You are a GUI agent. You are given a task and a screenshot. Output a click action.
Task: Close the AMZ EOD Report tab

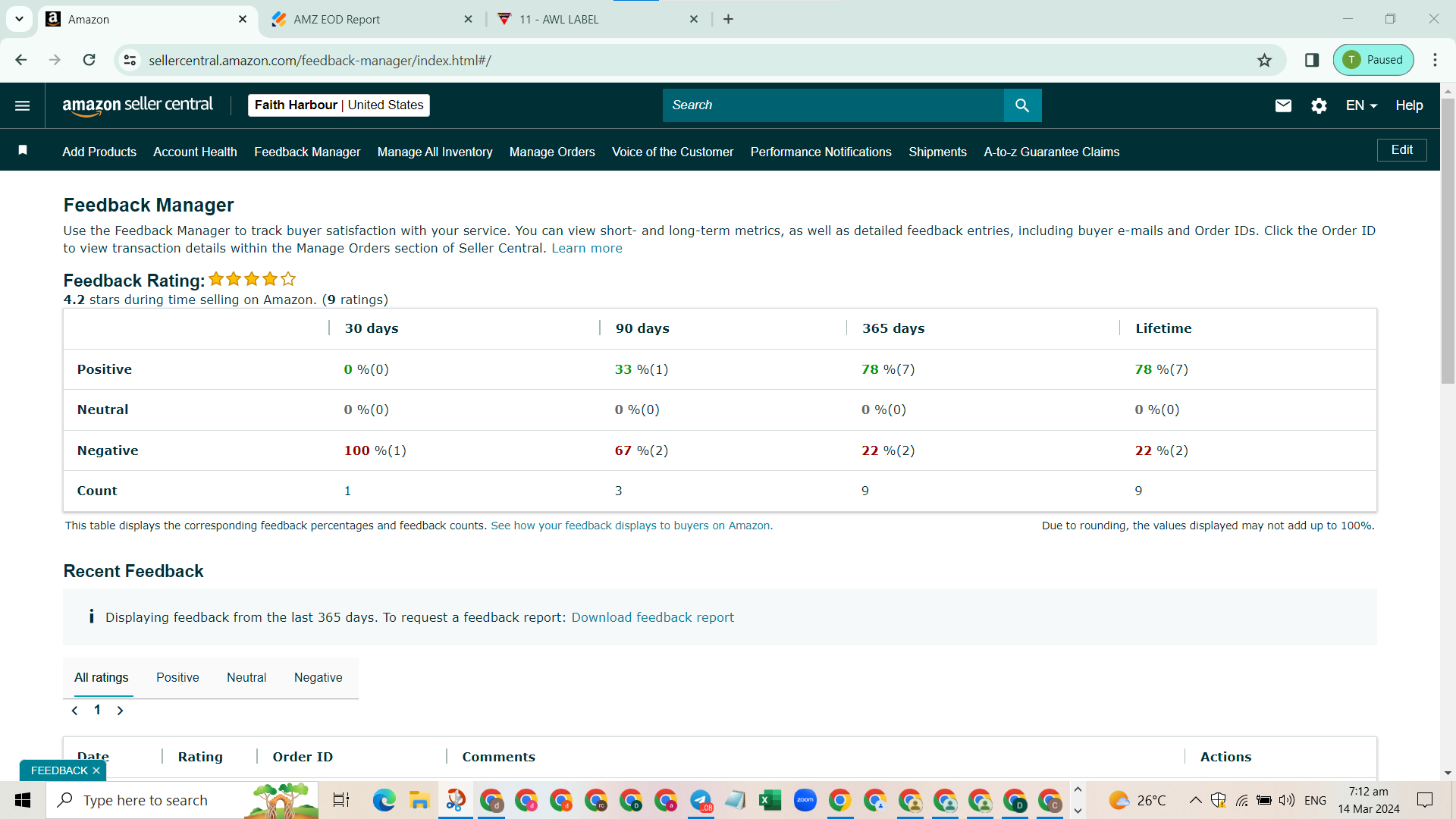(x=468, y=19)
